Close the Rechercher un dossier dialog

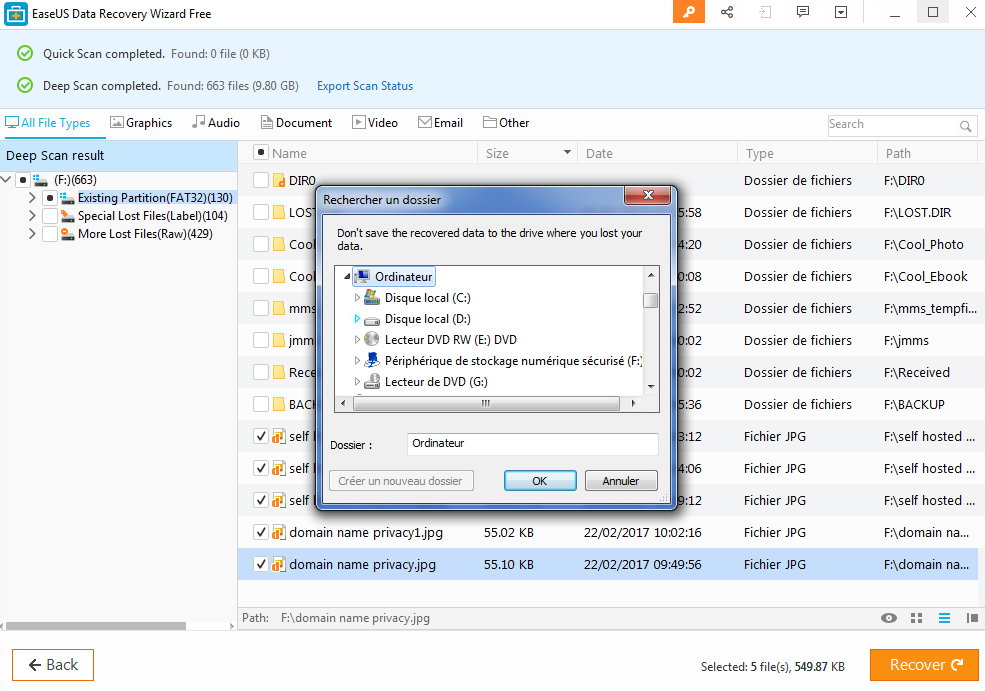point(648,195)
